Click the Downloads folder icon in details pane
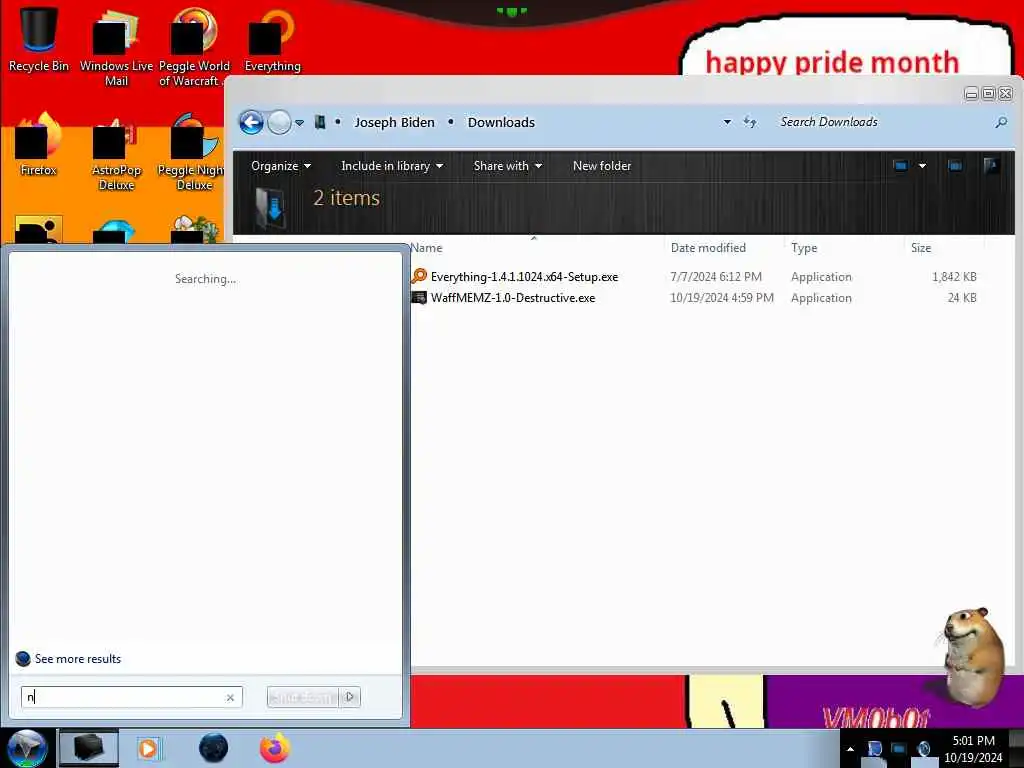This screenshot has height=768, width=1024. (270, 208)
